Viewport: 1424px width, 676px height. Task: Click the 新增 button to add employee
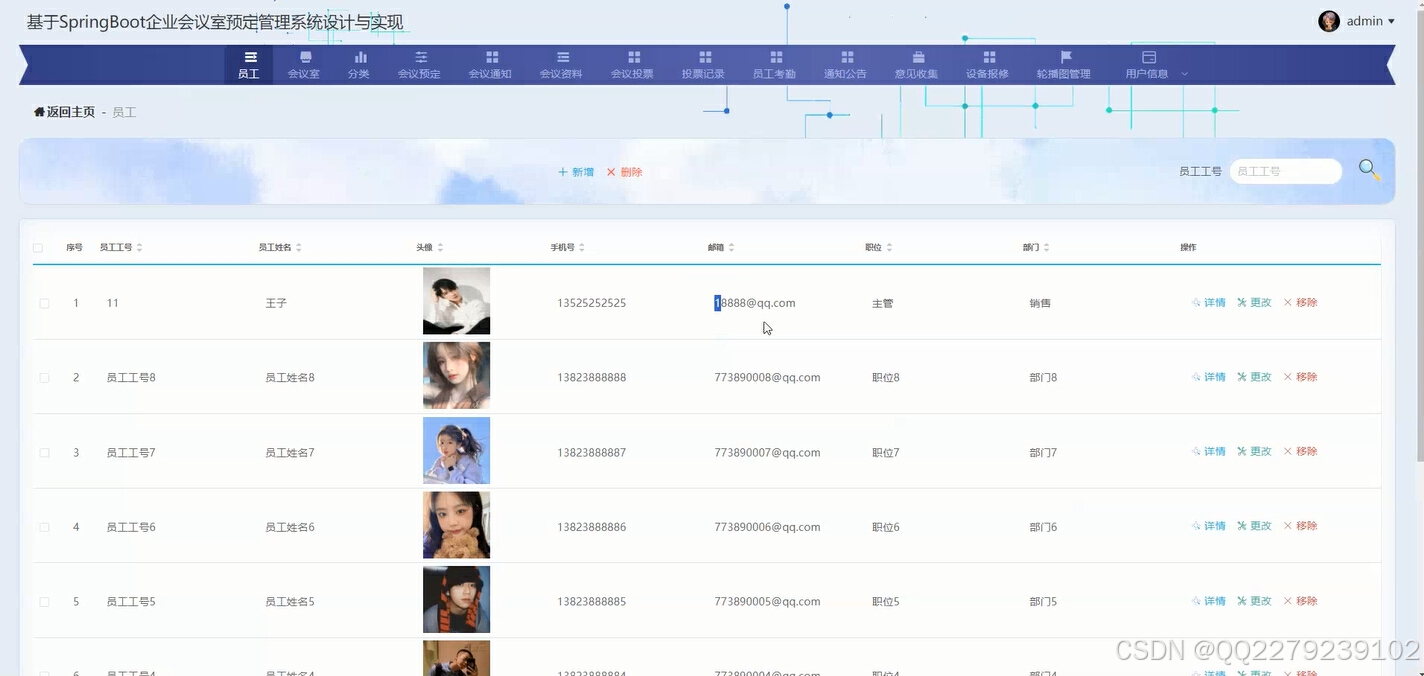click(575, 171)
